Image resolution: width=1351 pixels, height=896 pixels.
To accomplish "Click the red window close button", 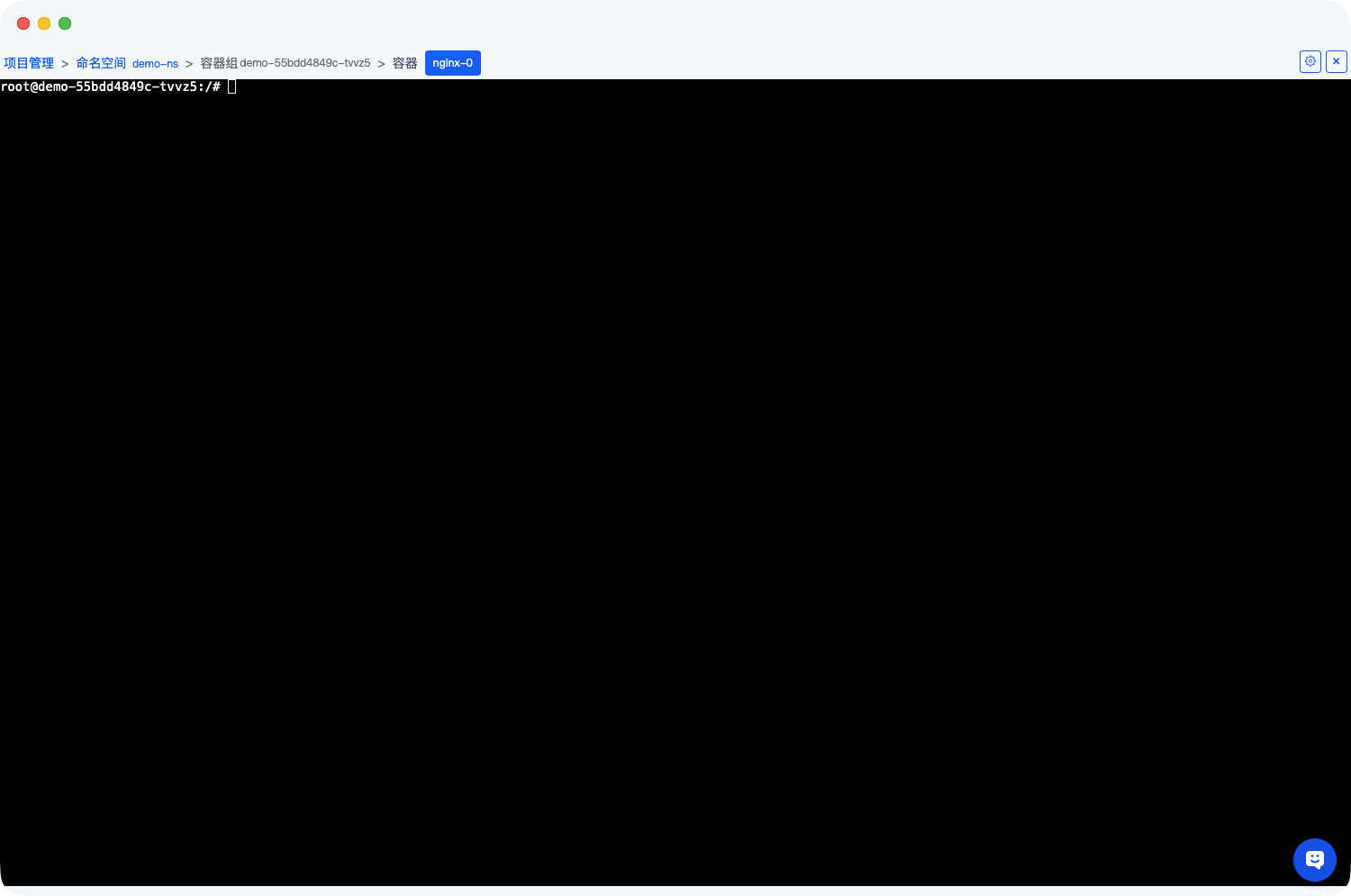I will [x=23, y=23].
